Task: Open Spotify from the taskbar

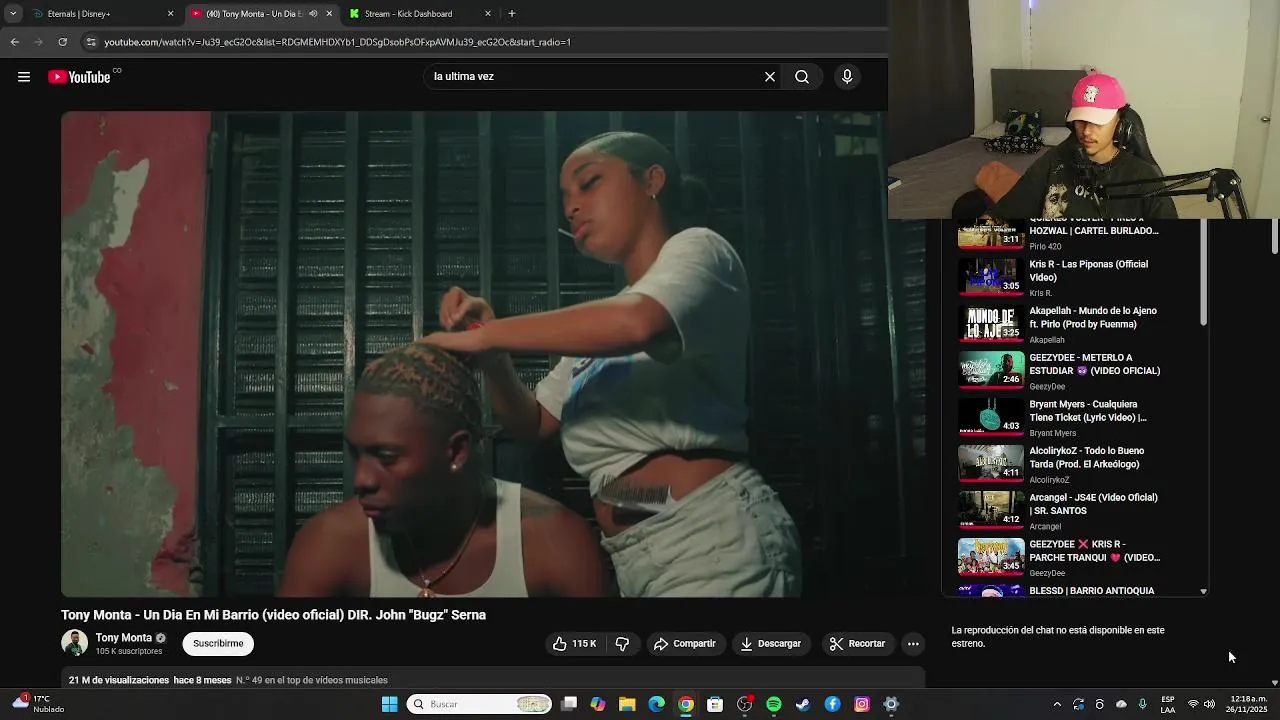Action: 774,704
